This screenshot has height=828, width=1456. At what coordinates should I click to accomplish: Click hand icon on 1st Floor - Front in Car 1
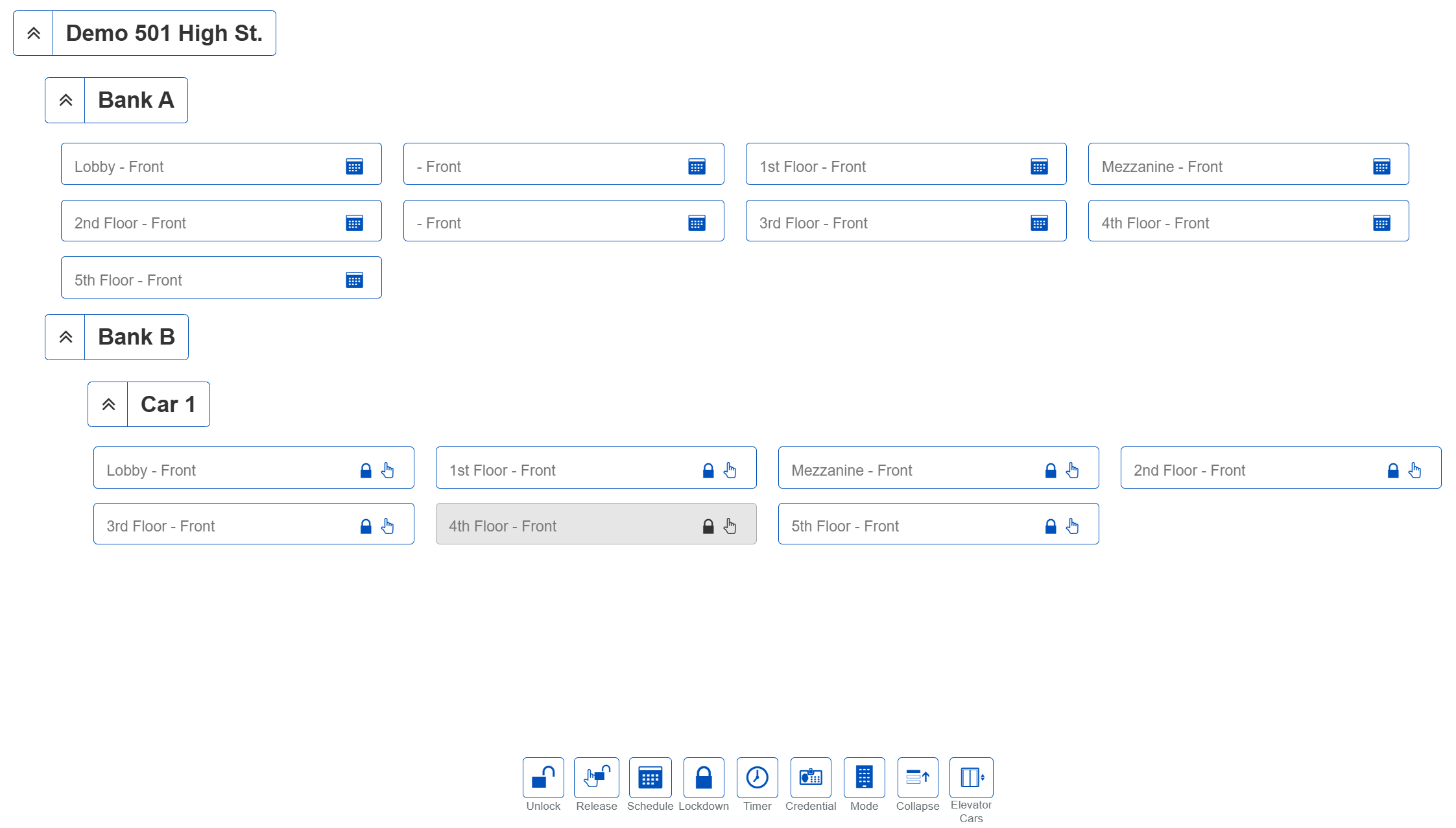730,470
